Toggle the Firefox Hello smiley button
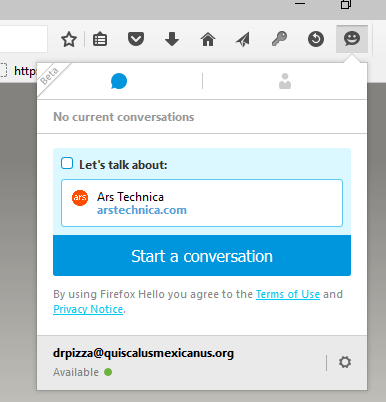Viewport: 386px width, 402px height. 352,39
